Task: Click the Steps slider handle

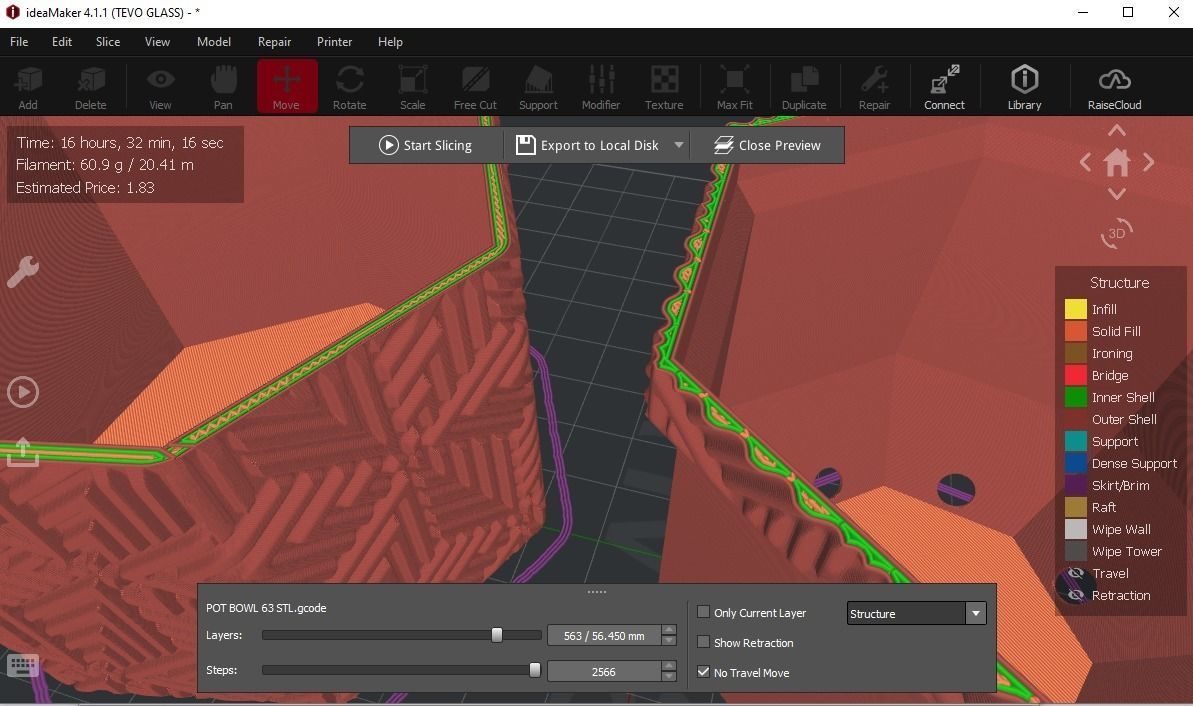Action: click(535, 669)
